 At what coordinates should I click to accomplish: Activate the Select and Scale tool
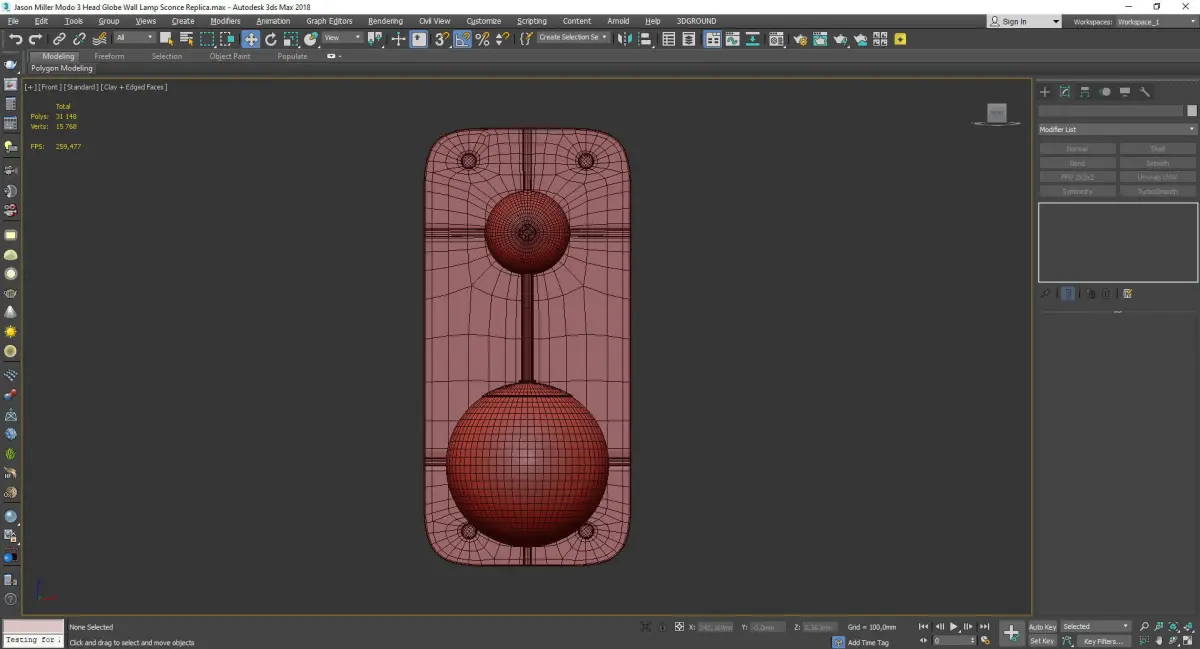[291, 39]
